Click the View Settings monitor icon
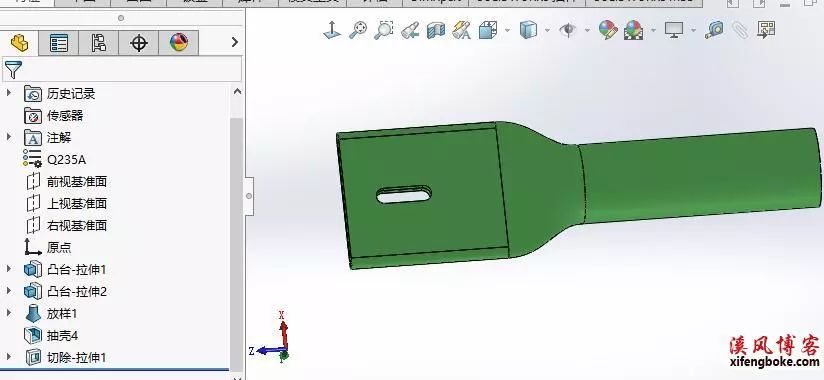 click(x=674, y=30)
